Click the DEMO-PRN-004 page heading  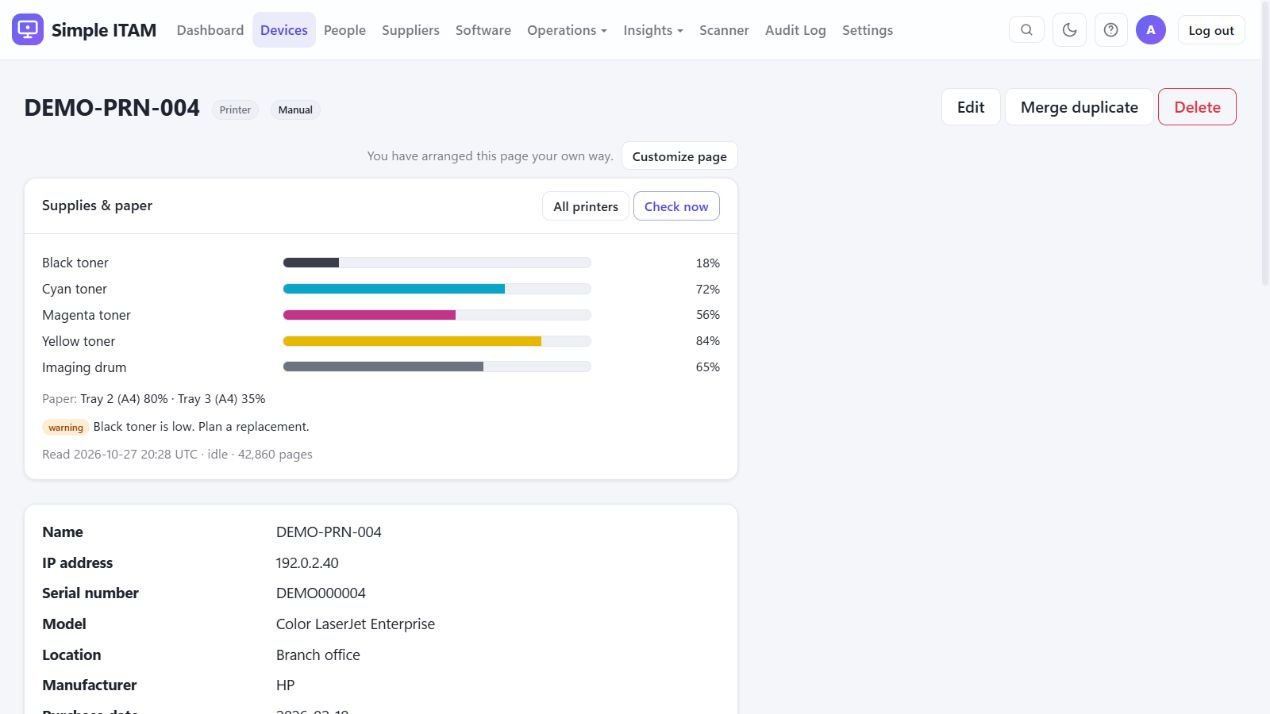112,108
